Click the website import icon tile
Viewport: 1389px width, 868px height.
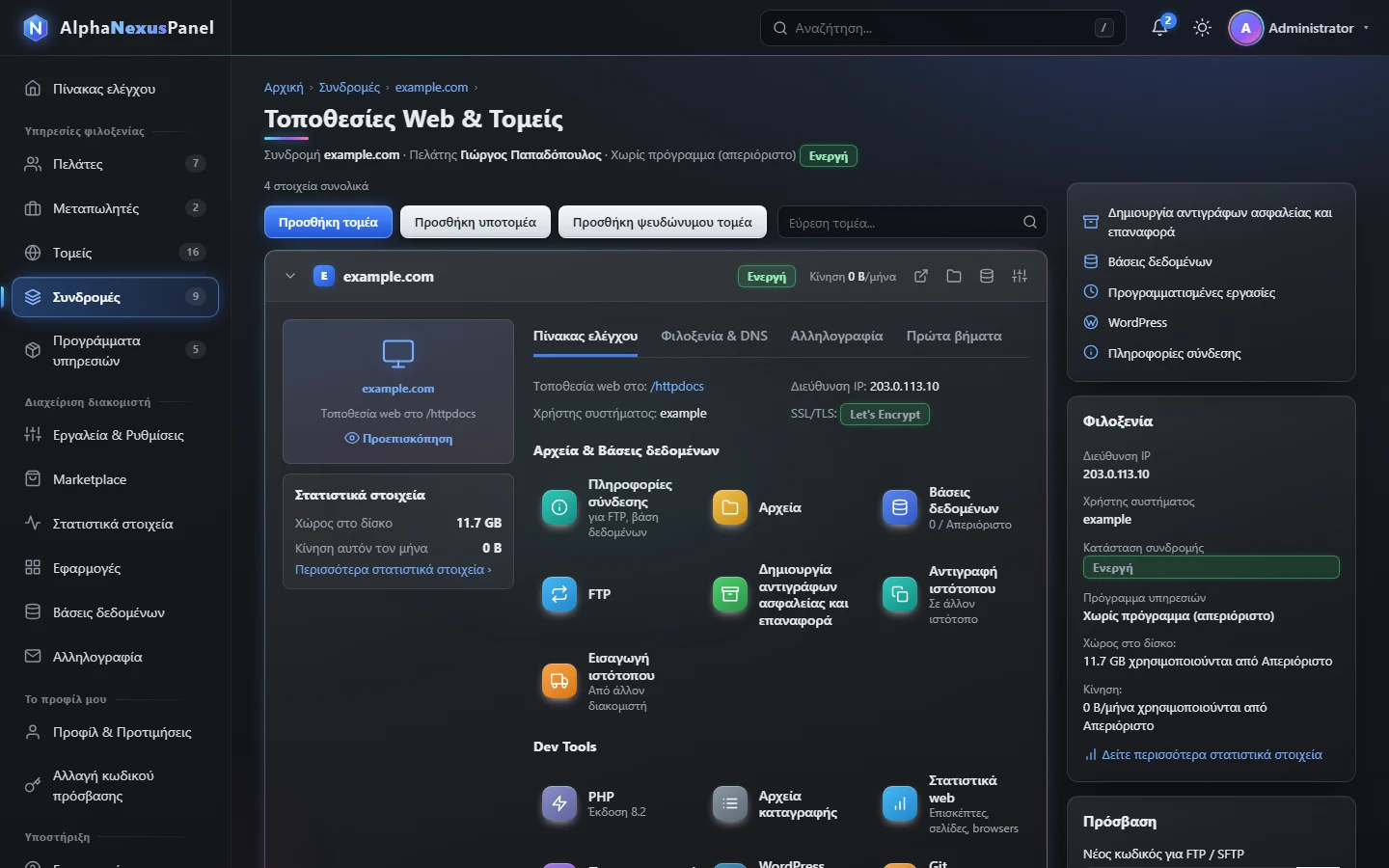coord(559,682)
